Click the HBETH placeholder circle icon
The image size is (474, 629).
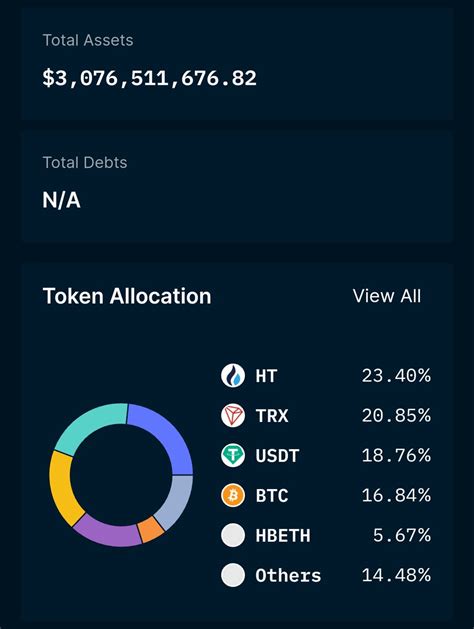click(233, 535)
